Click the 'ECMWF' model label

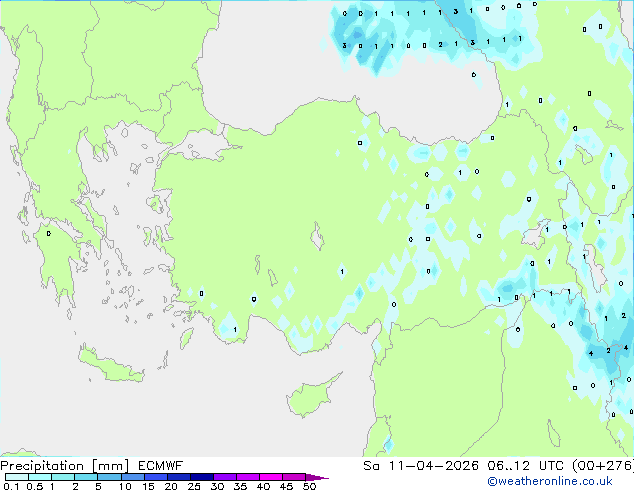coord(160,466)
